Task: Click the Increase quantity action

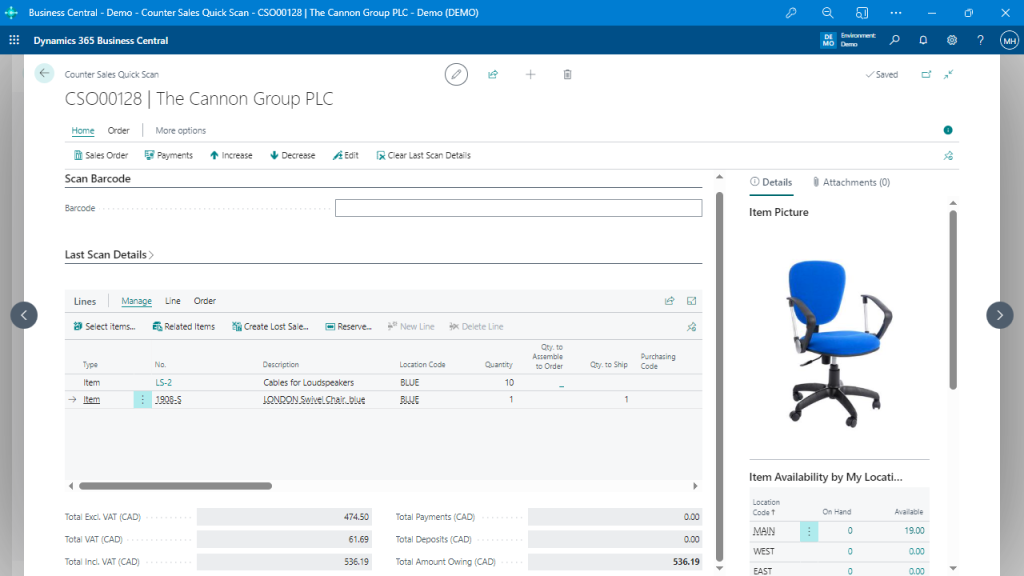Action: pyautogui.click(x=230, y=155)
